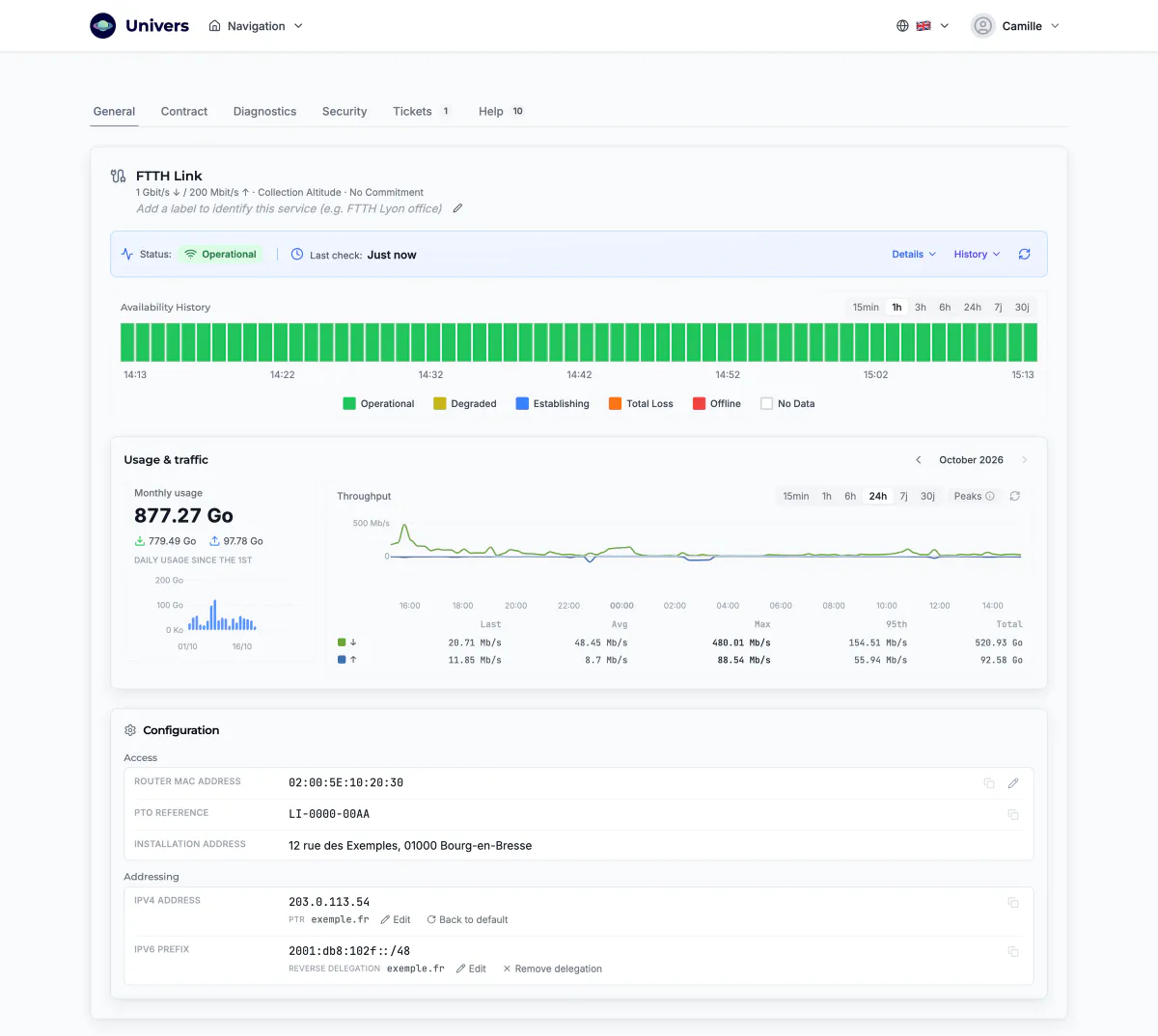Copy the PTO reference

[x=1013, y=814]
